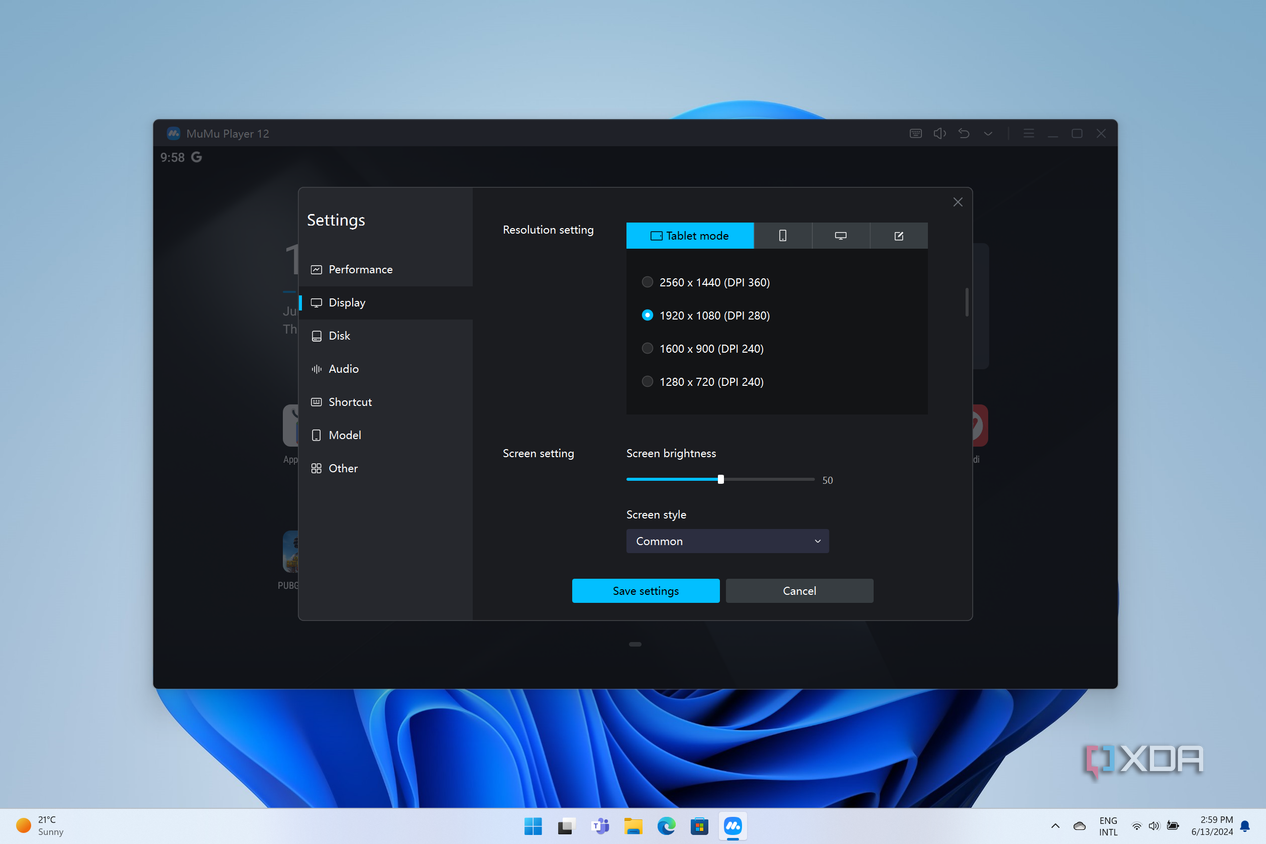Screen dimensions: 1266x844
Task: Open keyboard mapping icon in MuMu title bar
Action: [x=915, y=133]
